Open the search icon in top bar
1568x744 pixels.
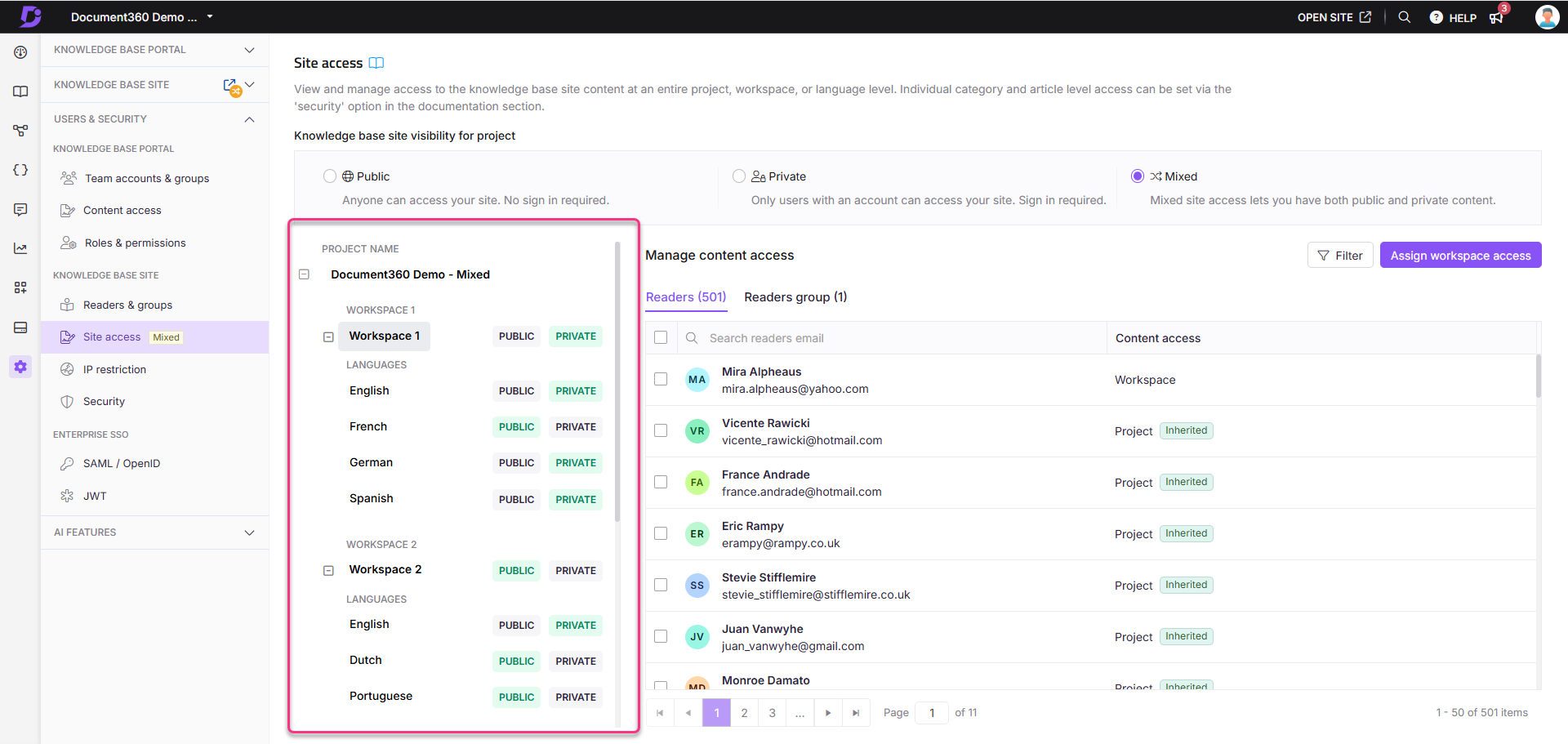[1404, 17]
